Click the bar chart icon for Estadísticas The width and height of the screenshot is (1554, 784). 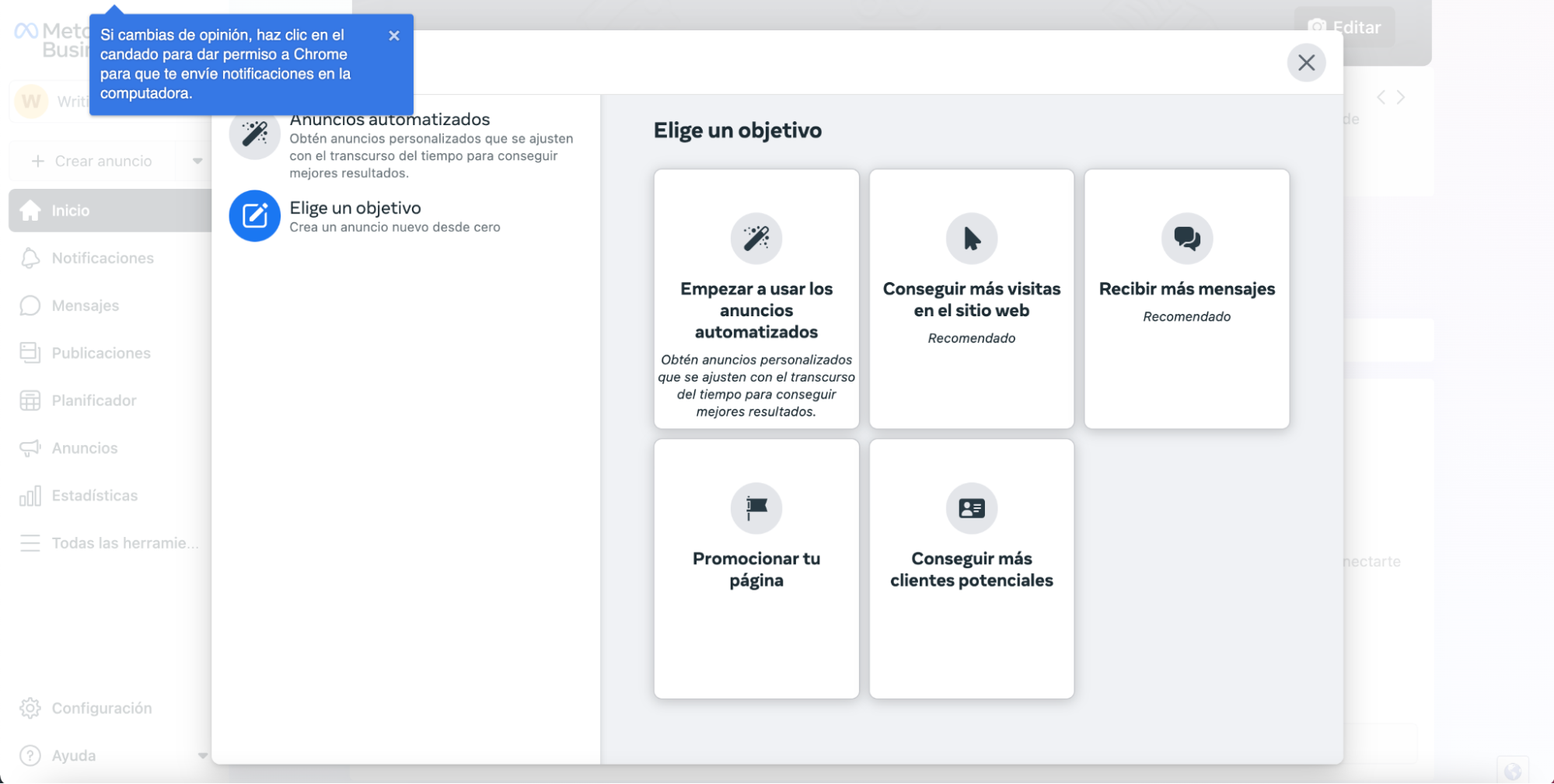pos(30,496)
